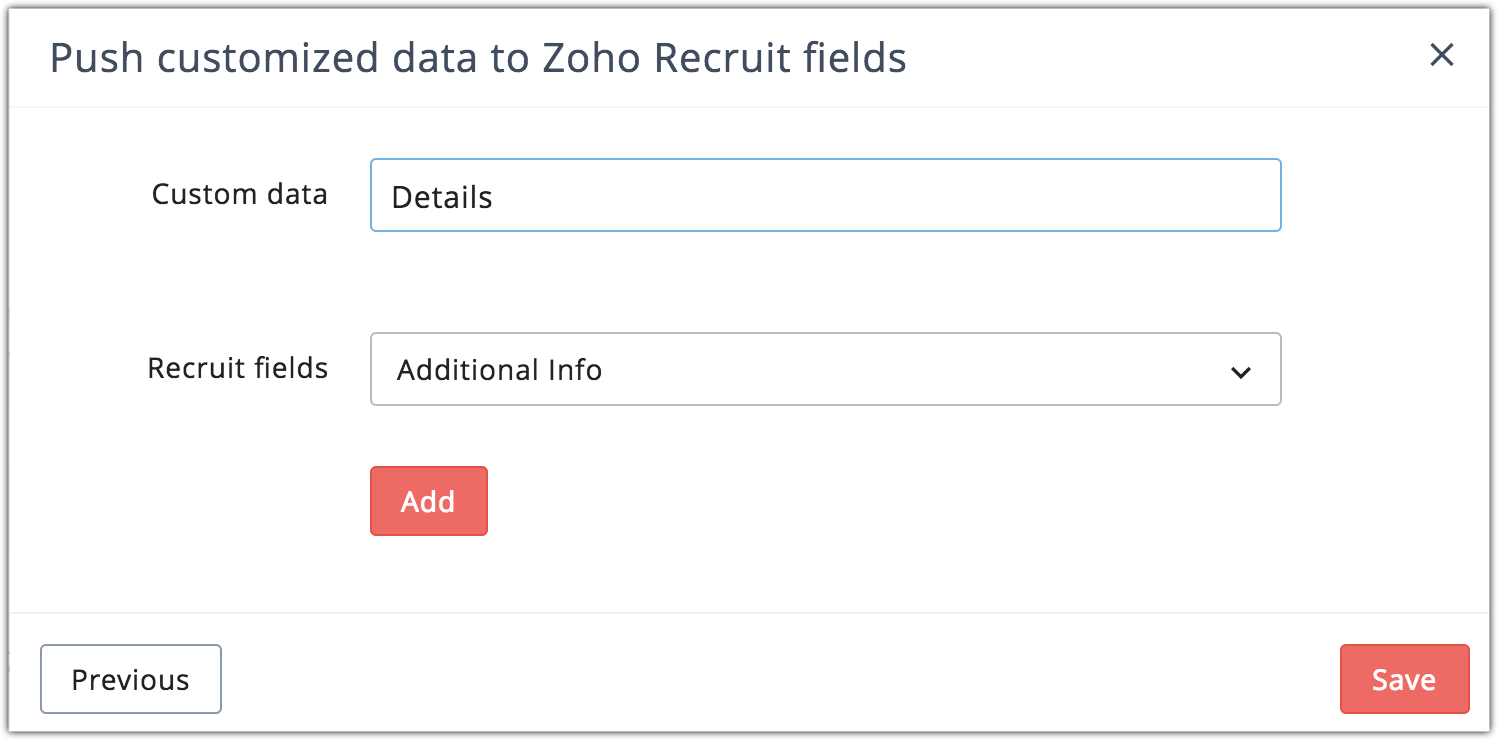Click the heading "Push customized data to Zoho Recruit fields"
The height and width of the screenshot is (740, 1498).
[x=478, y=59]
